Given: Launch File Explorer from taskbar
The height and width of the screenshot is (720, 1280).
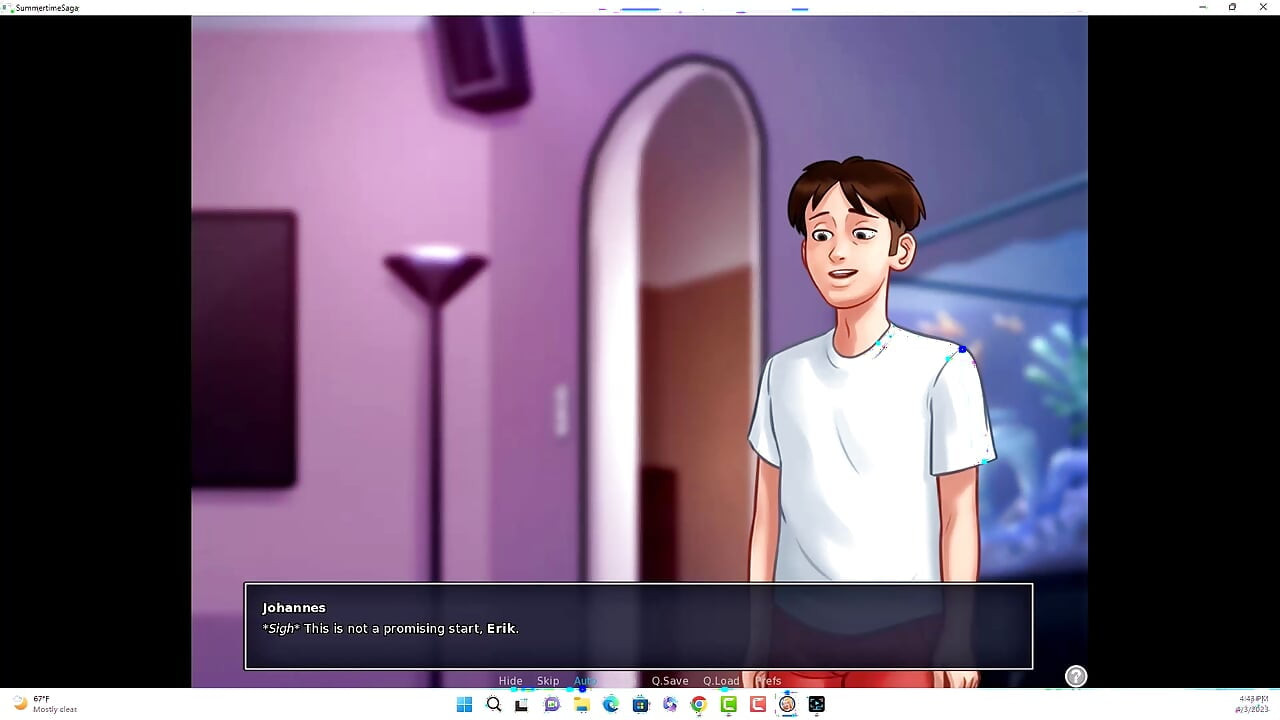Looking at the screenshot, I should pos(581,704).
